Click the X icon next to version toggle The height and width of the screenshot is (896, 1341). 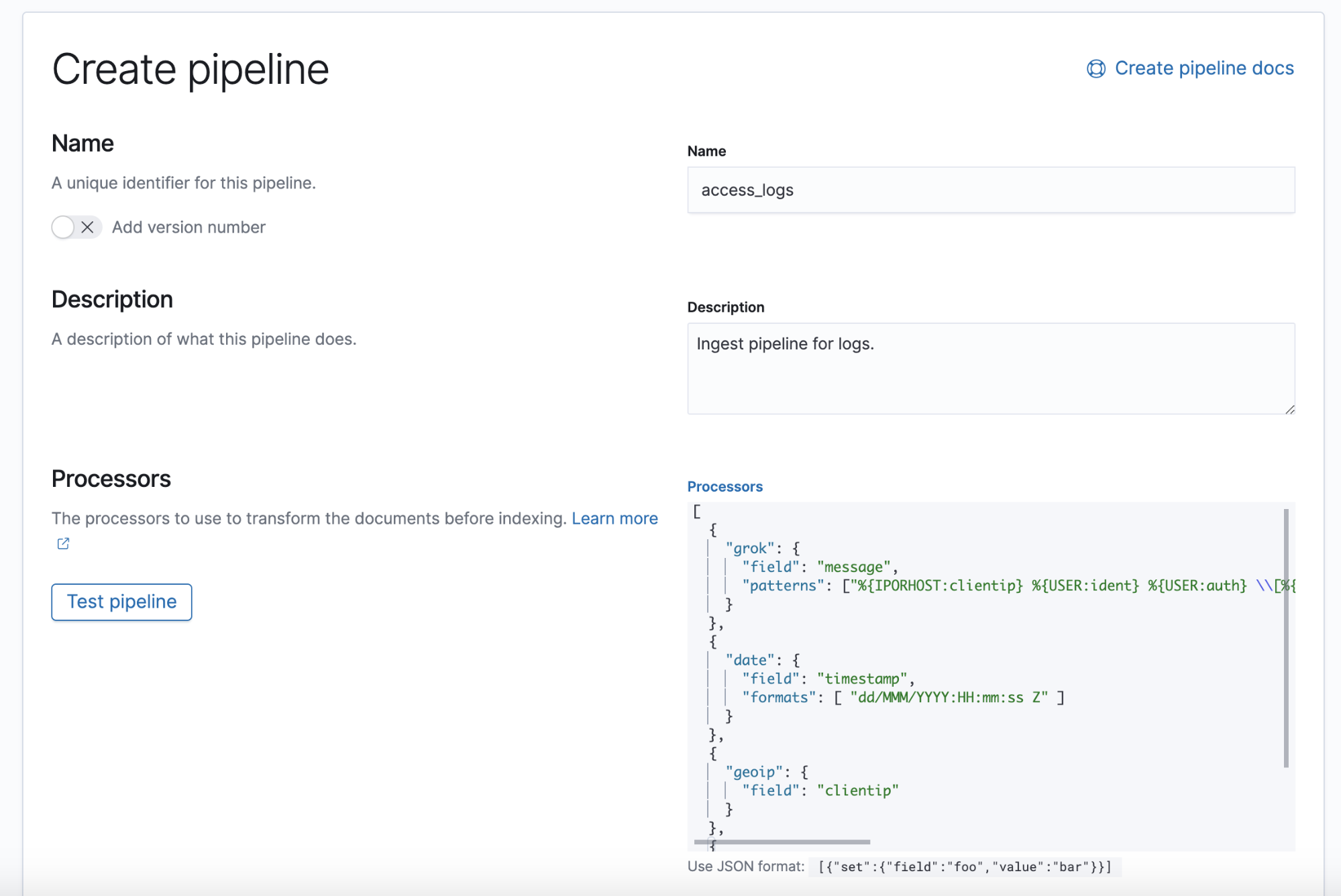(87, 227)
